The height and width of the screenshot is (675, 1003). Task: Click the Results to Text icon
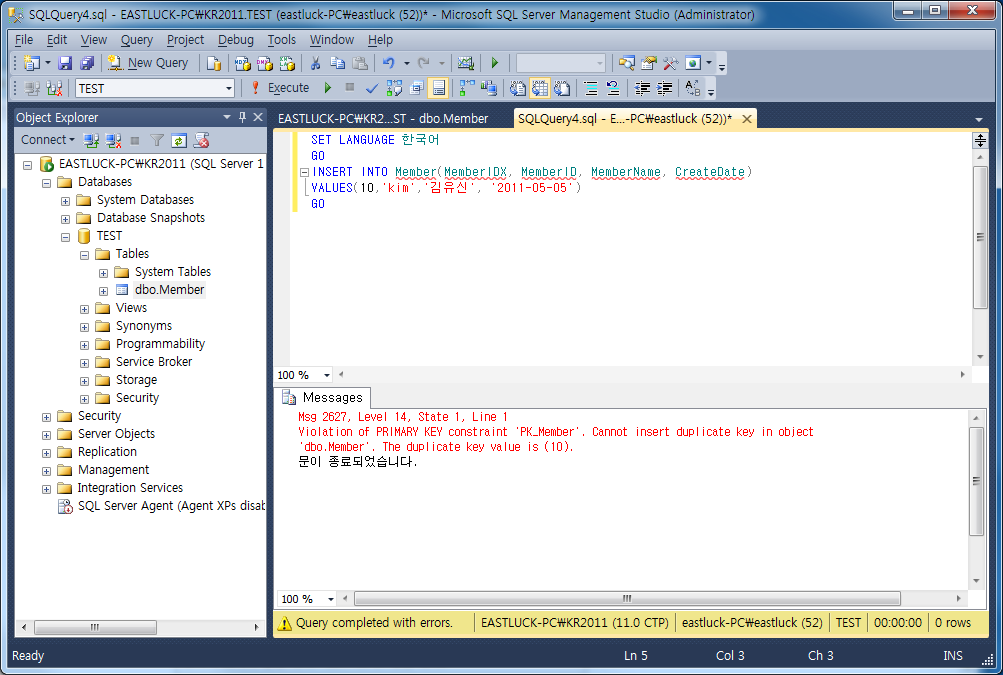(517, 88)
